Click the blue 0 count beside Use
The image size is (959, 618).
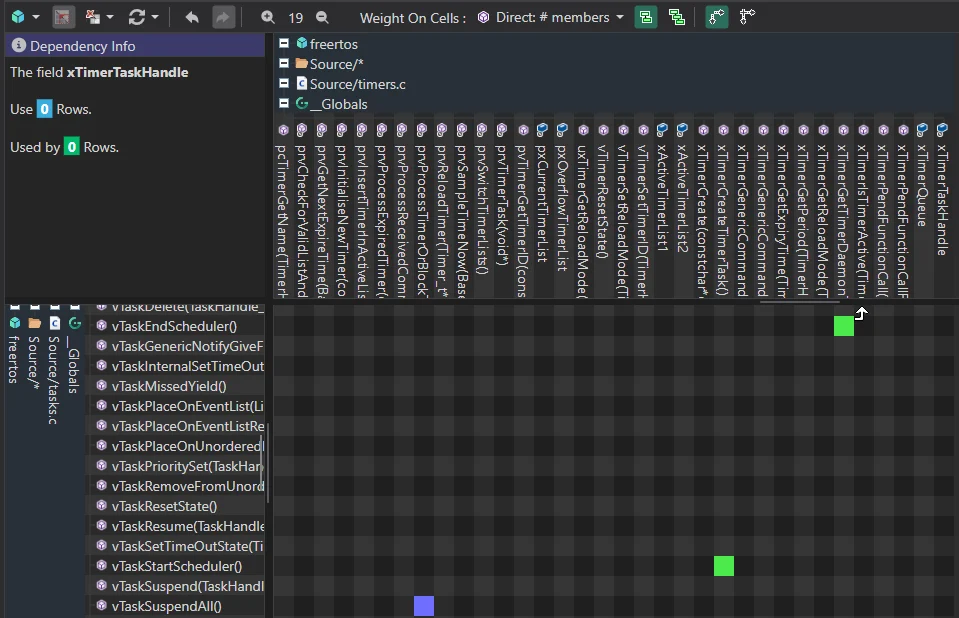[x=44, y=109]
